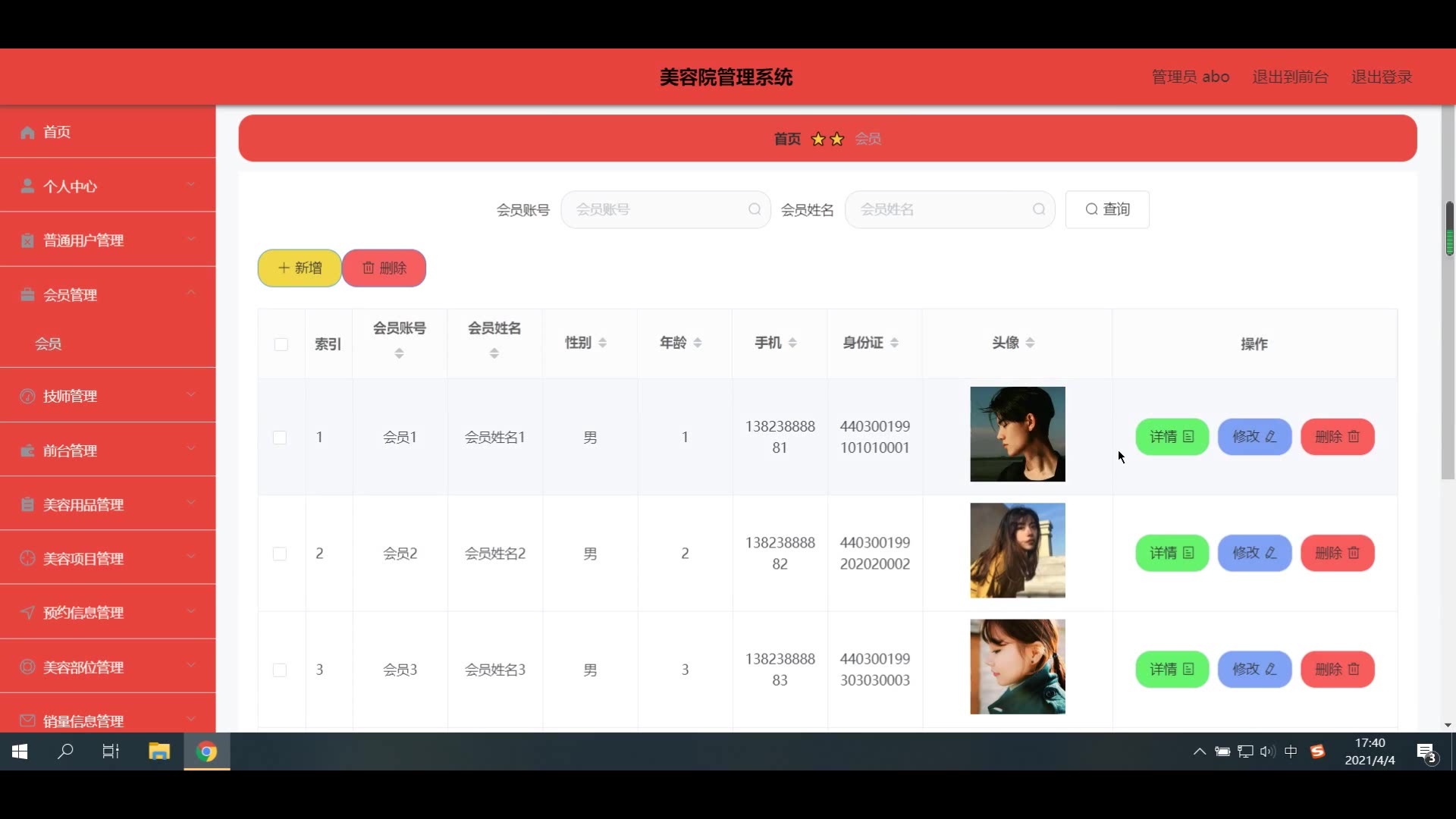Screen dimensions: 1456x819
Task: Click 首页 in the breadcrumb bar
Action: [787, 140]
